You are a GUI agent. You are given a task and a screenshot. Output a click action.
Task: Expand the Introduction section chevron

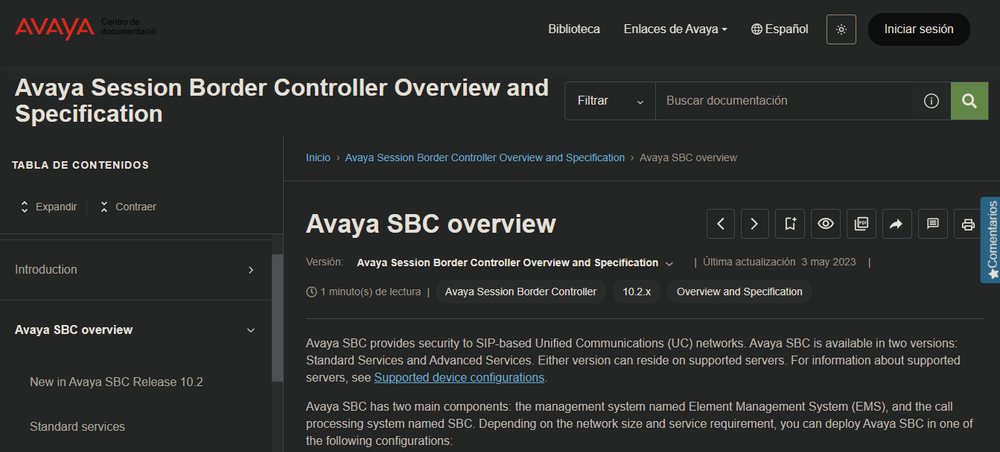point(251,270)
